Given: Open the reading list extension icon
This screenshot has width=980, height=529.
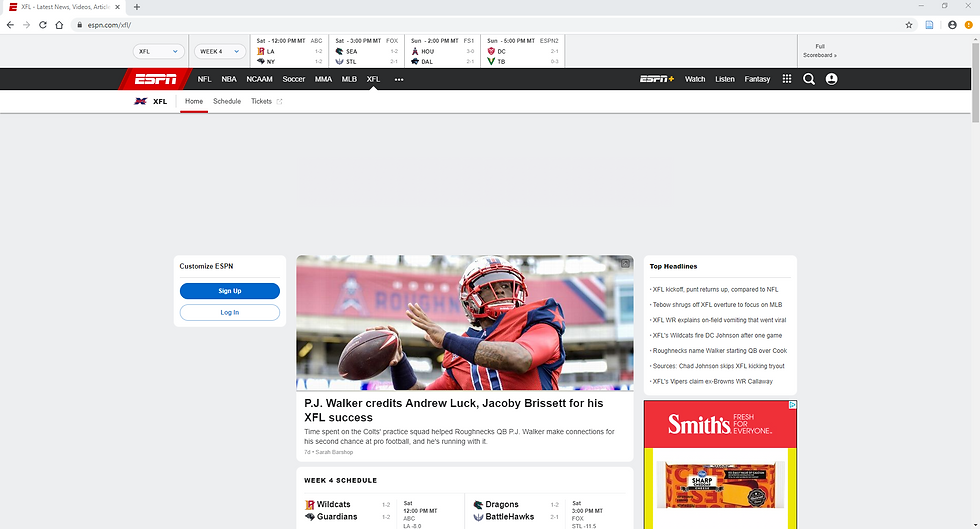Looking at the screenshot, I should coord(929,25).
